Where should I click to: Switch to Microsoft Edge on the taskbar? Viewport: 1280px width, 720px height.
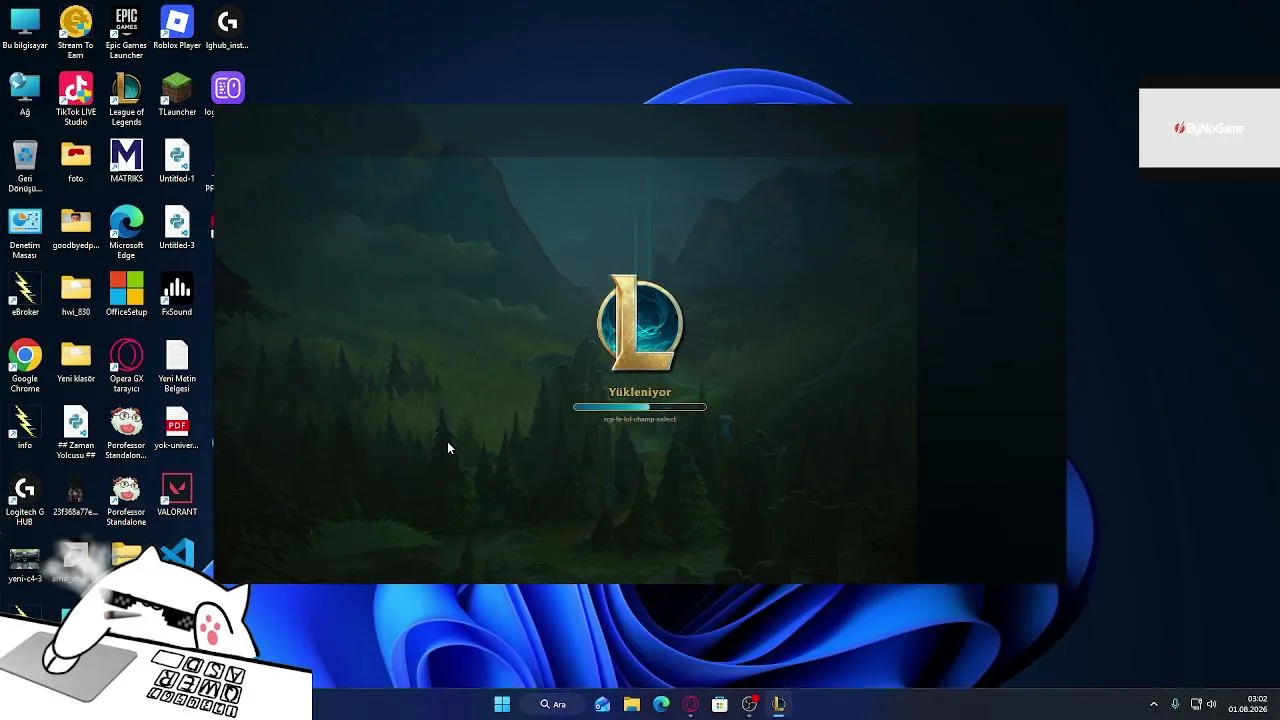[661, 704]
